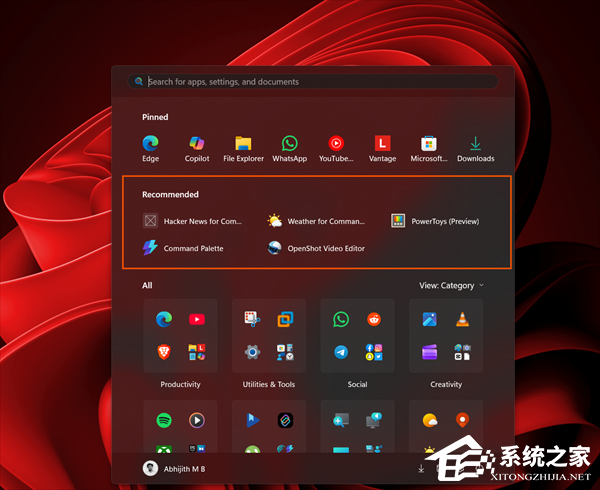The height and width of the screenshot is (490, 600).
Task: Launch Brave browser in Productivity category
Action: tap(164, 352)
